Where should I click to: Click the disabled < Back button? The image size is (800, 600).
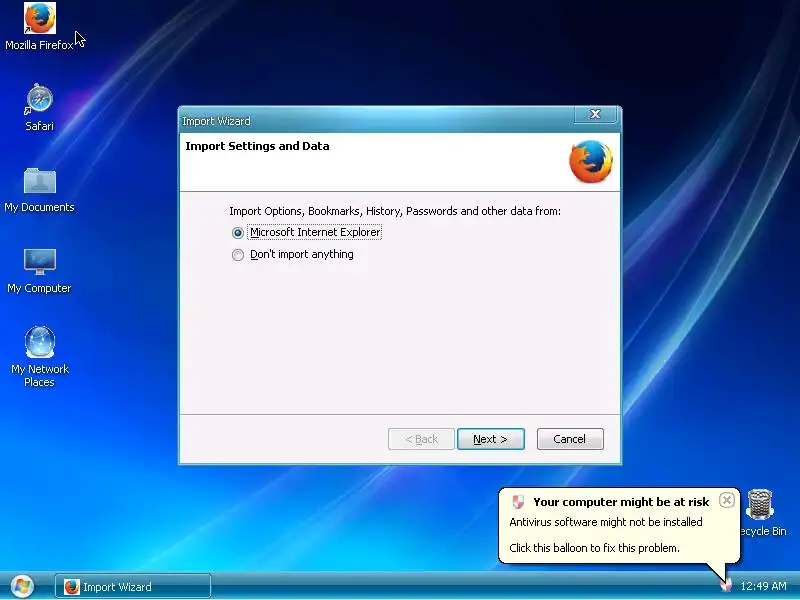421,439
